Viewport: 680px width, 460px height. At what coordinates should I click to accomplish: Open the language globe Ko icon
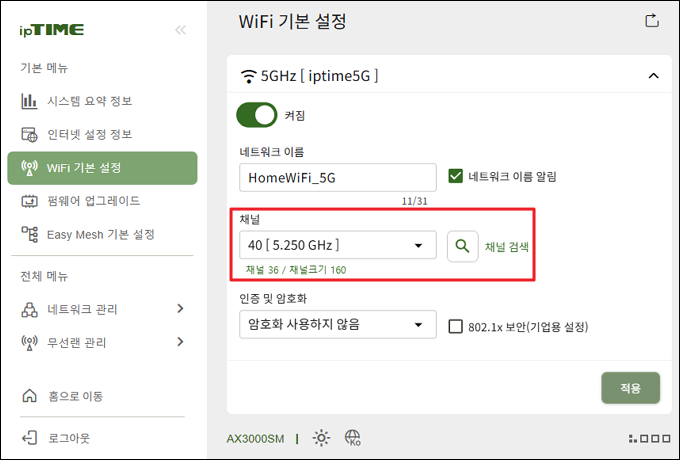353,438
